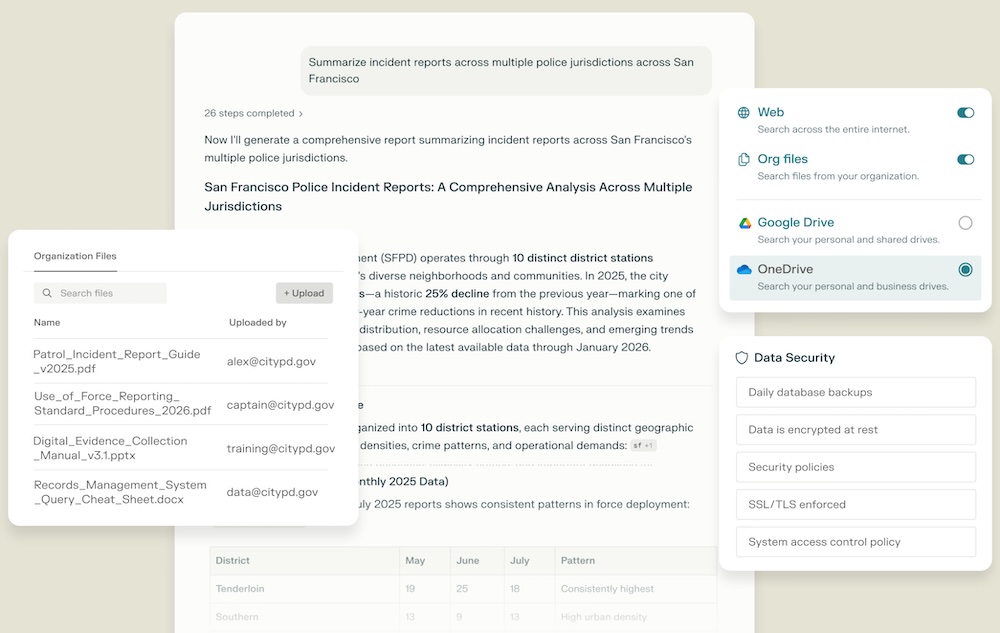The height and width of the screenshot is (633, 1000).
Task: Click the sf +1 source citation badge
Action: [643, 445]
